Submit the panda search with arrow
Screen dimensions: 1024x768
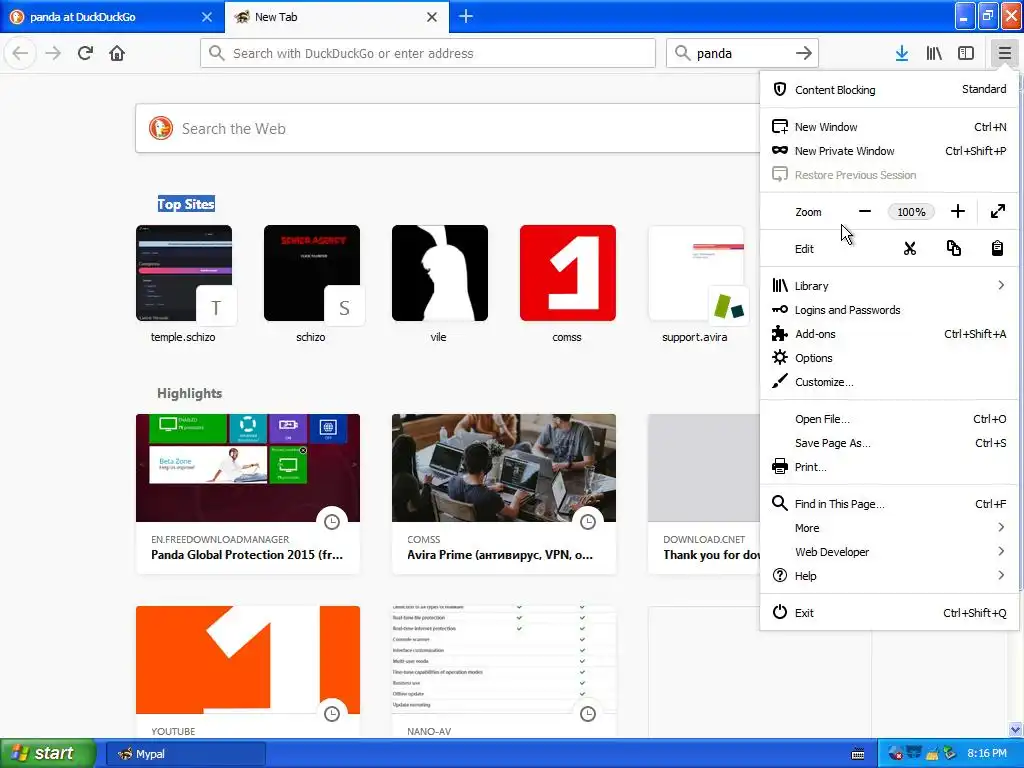point(804,53)
